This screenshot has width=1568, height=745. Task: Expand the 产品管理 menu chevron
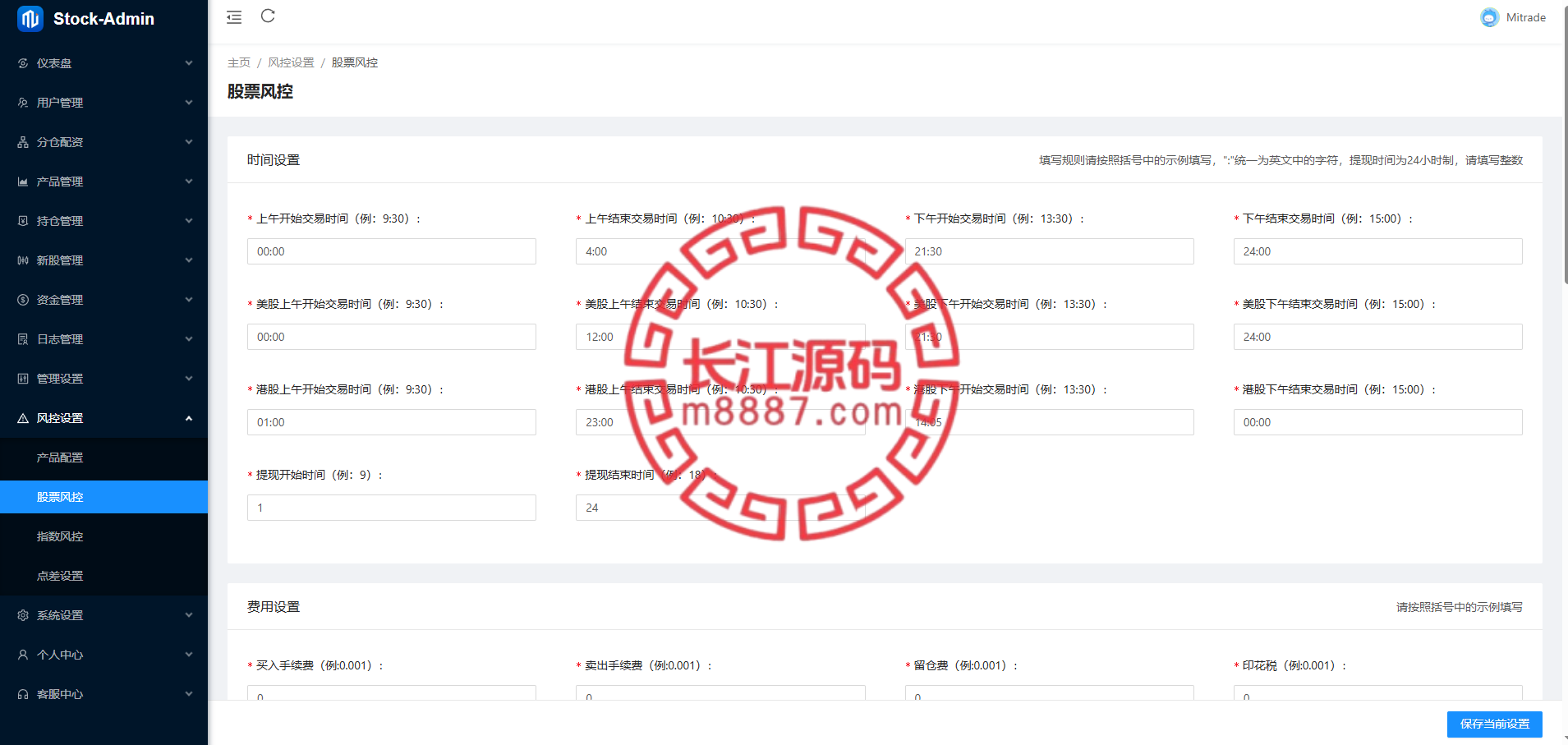point(189,182)
